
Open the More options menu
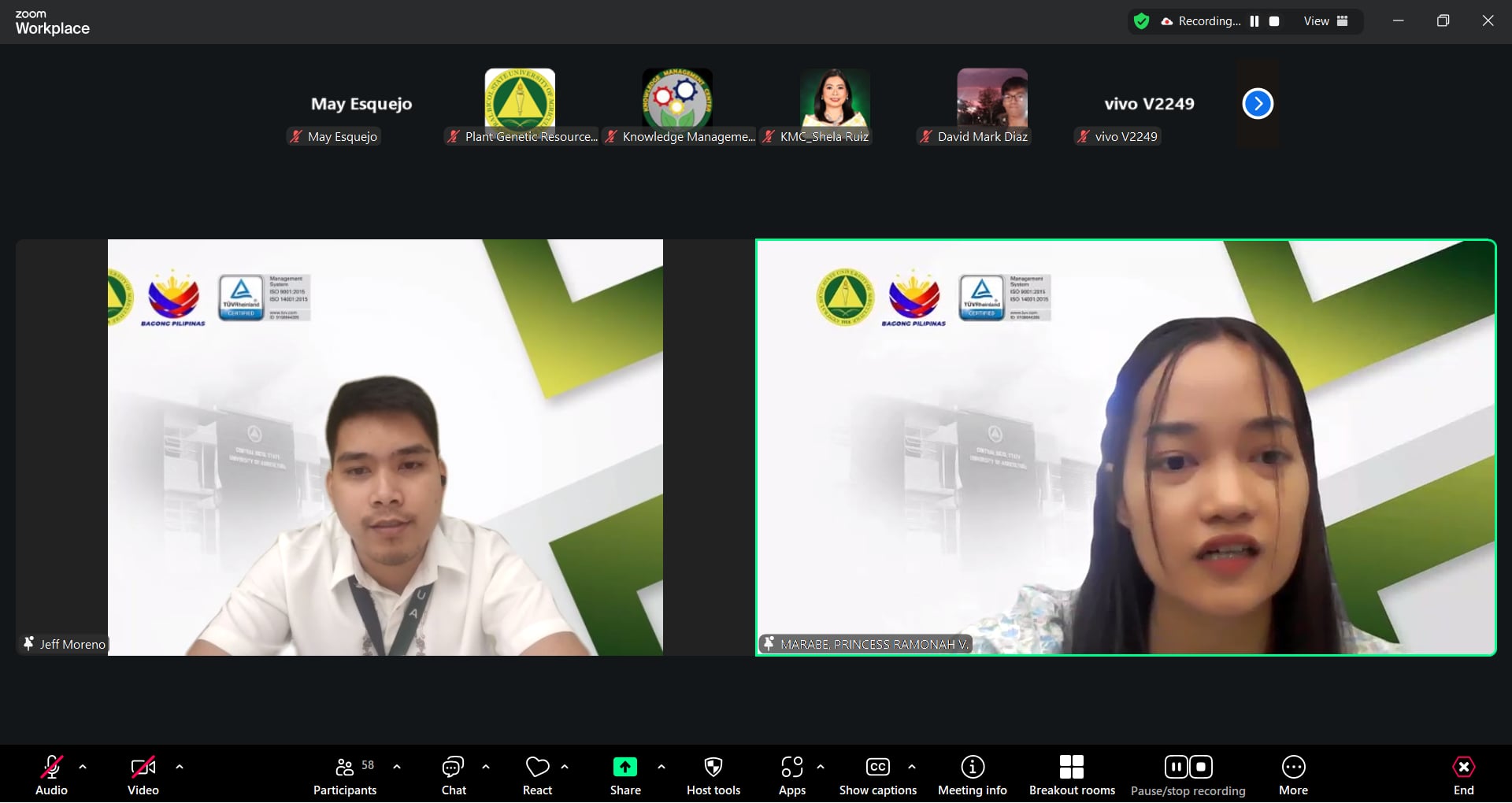pos(1293,775)
